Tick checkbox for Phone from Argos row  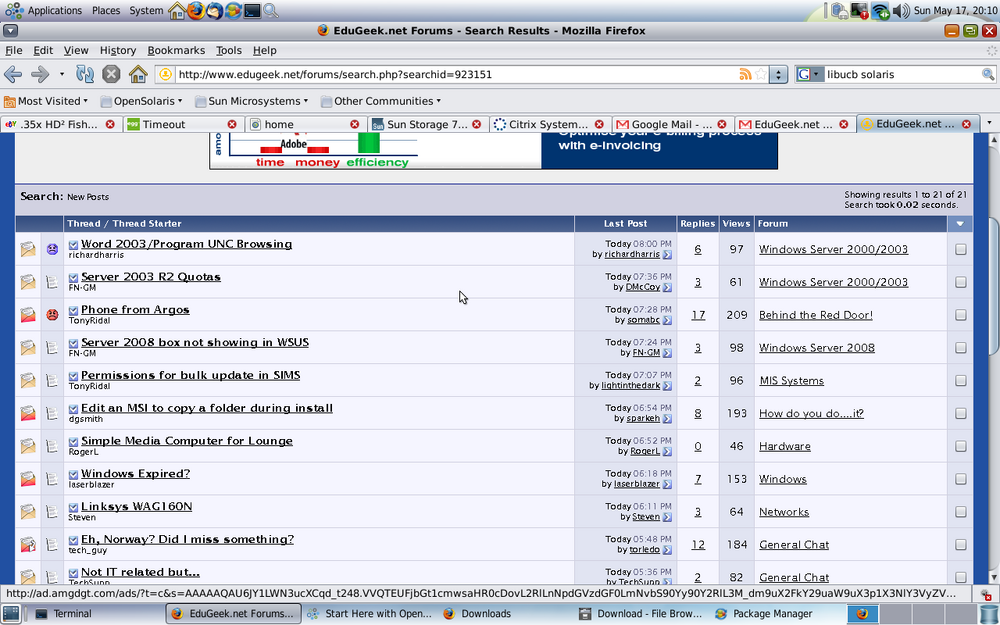960,315
